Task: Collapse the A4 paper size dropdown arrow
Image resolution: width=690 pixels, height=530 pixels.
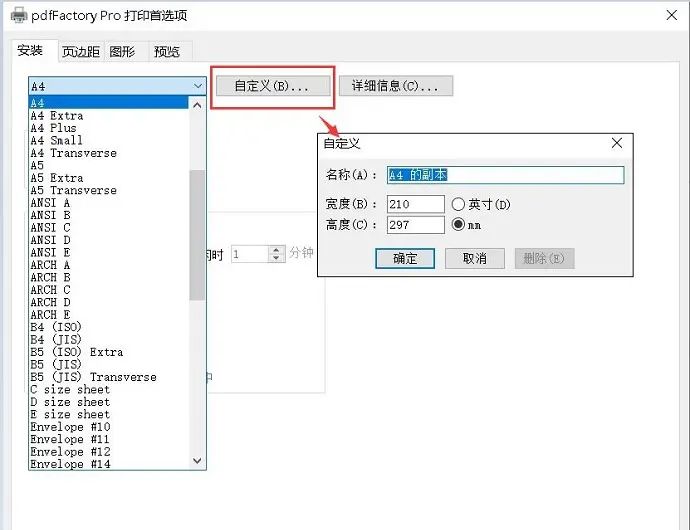Action: [198, 86]
